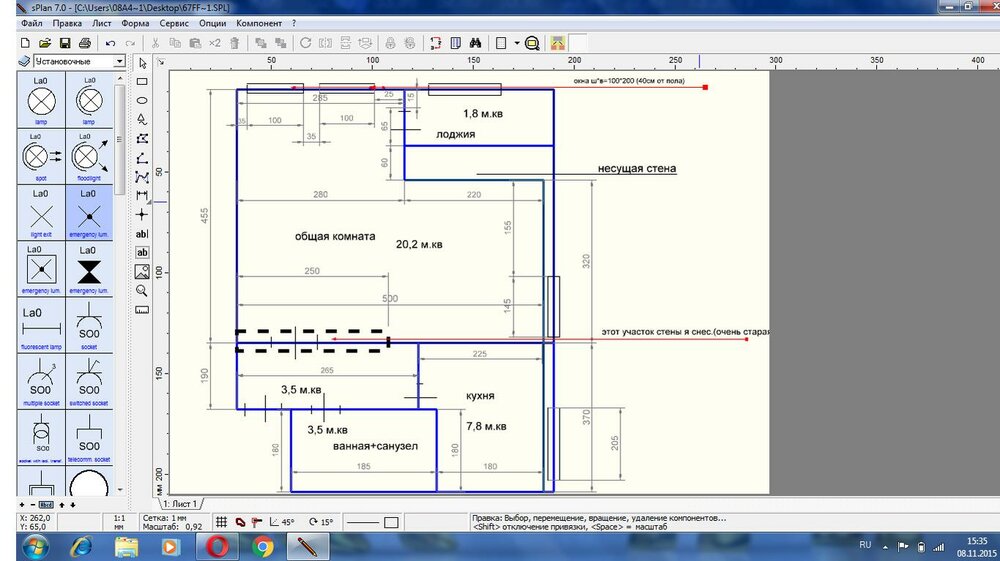Select the zoom magnifier tool
Image resolution: width=1000 pixels, height=561 pixels.
pos(142,290)
